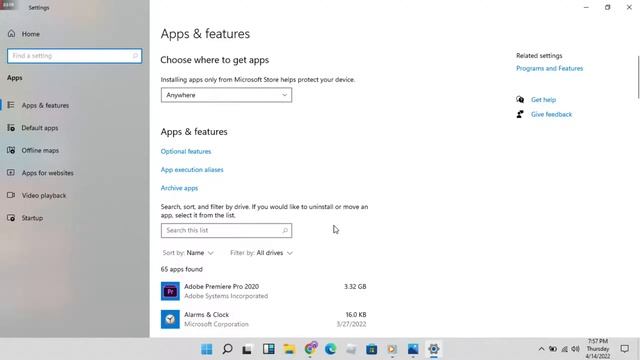Click the Give feedback link
640x360 pixels.
pos(551,115)
